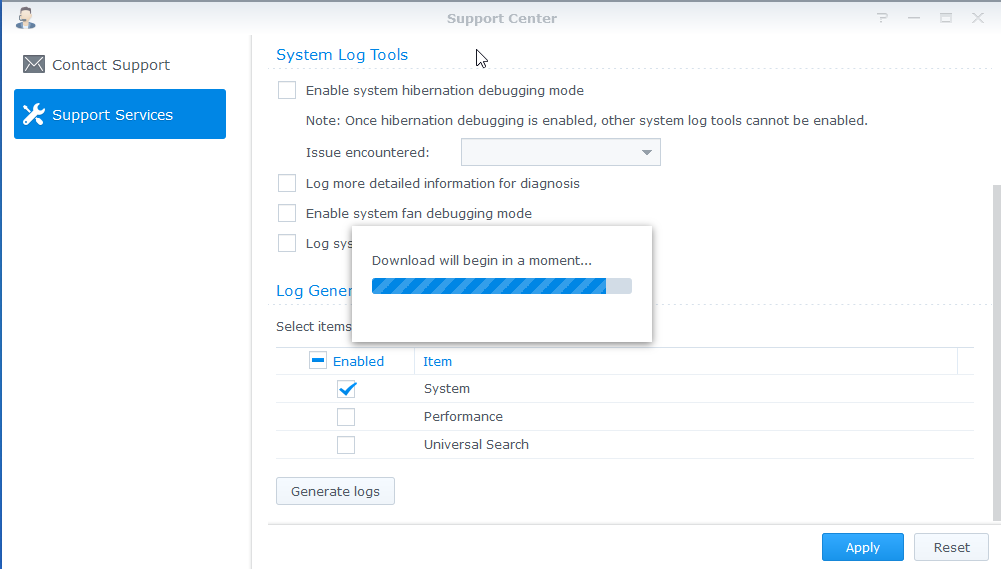Viewport: 1001px width, 569px height.
Task: Toggle the Enabled header select-all checkbox
Action: pyautogui.click(x=318, y=361)
